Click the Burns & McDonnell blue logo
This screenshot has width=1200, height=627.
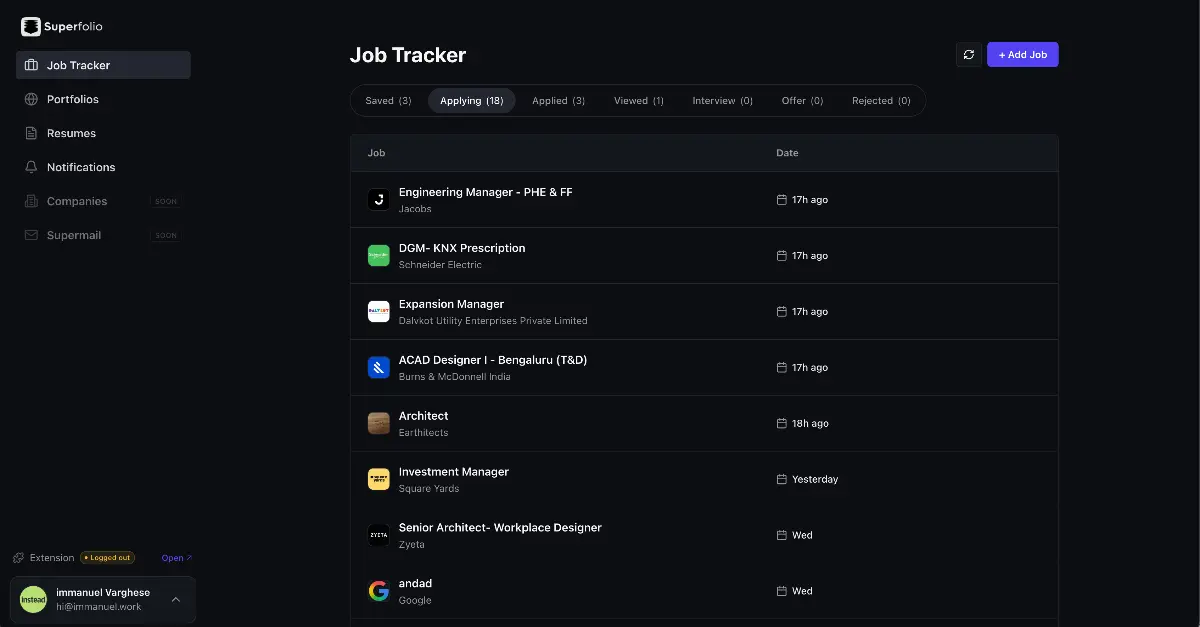coord(378,367)
